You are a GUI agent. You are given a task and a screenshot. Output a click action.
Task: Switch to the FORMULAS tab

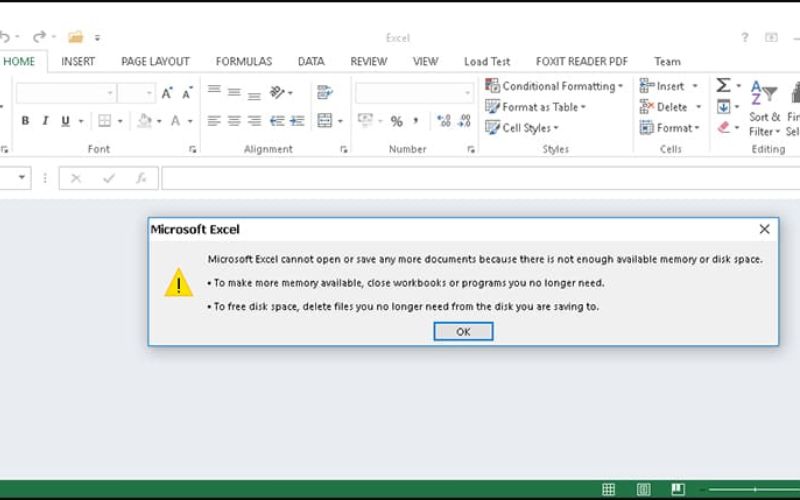(244, 62)
